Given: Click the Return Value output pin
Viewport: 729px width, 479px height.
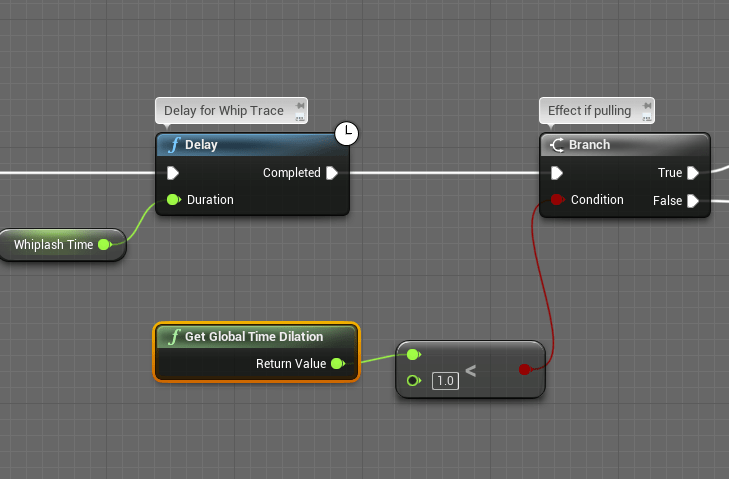Looking at the screenshot, I should pyautogui.click(x=337, y=363).
